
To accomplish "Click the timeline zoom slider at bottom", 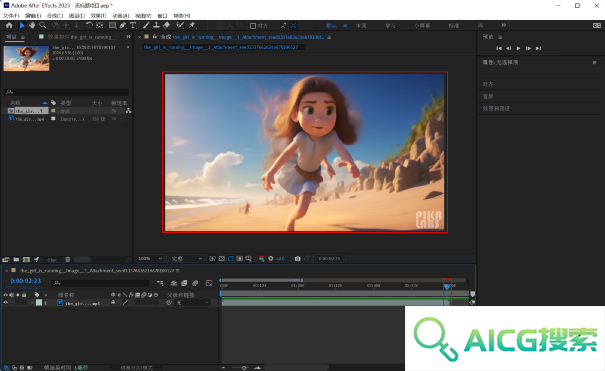I will (x=244, y=368).
